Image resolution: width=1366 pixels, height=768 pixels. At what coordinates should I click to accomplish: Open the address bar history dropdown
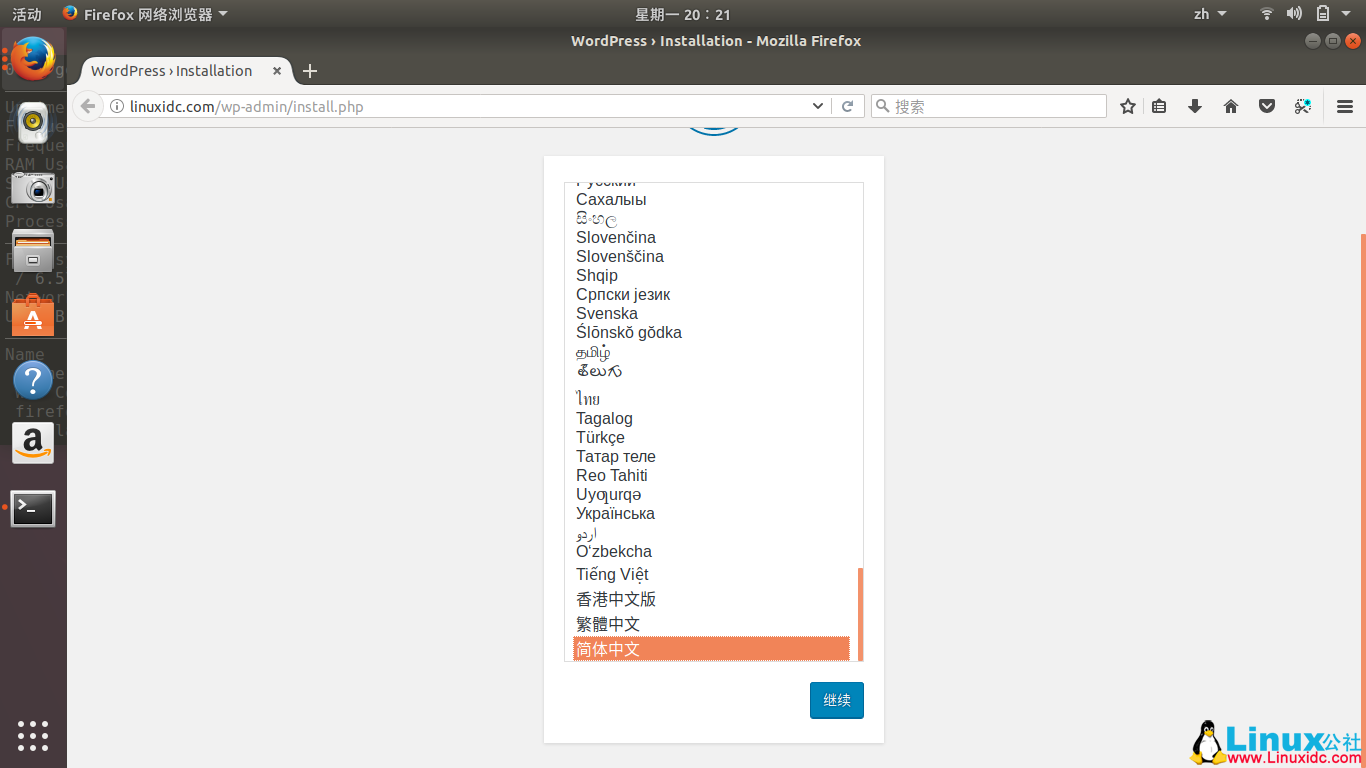pos(817,105)
